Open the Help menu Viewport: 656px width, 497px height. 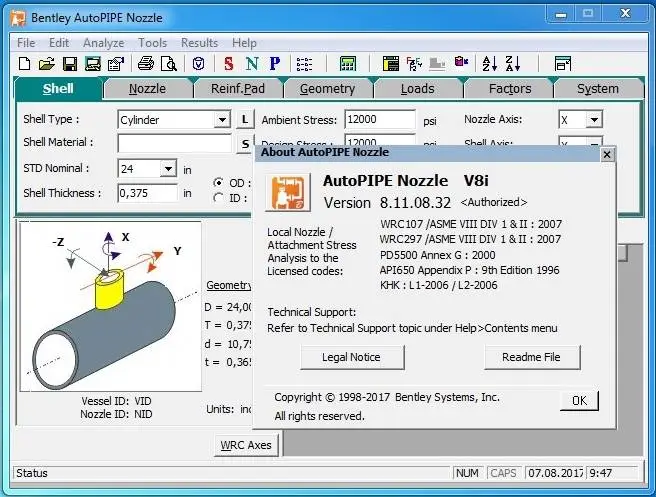pos(244,43)
